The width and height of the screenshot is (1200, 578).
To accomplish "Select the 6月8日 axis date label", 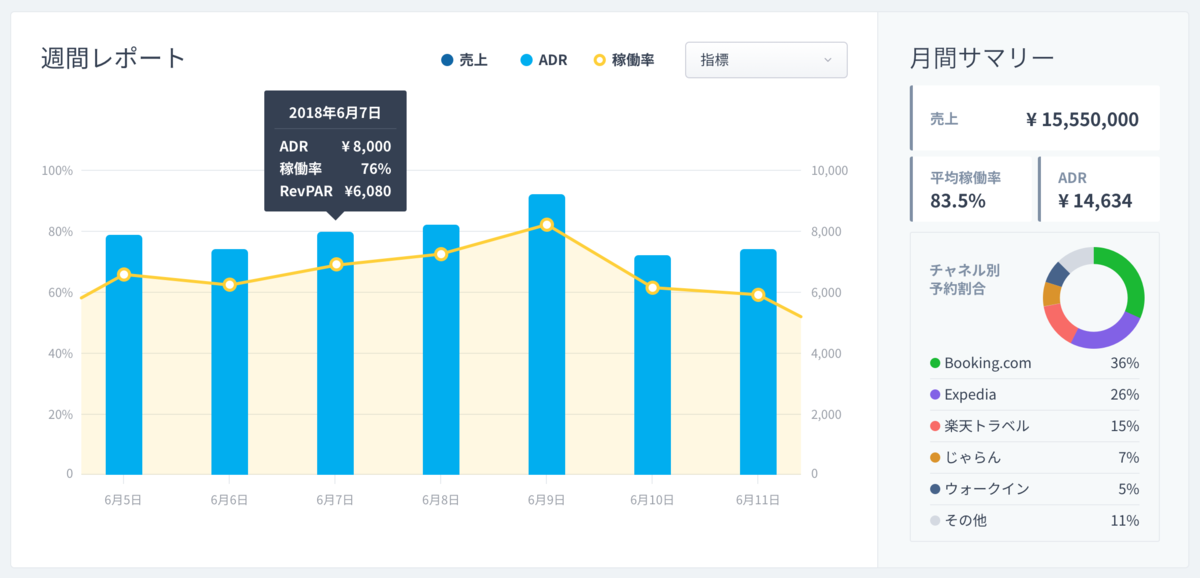I will pyautogui.click(x=441, y=499).
